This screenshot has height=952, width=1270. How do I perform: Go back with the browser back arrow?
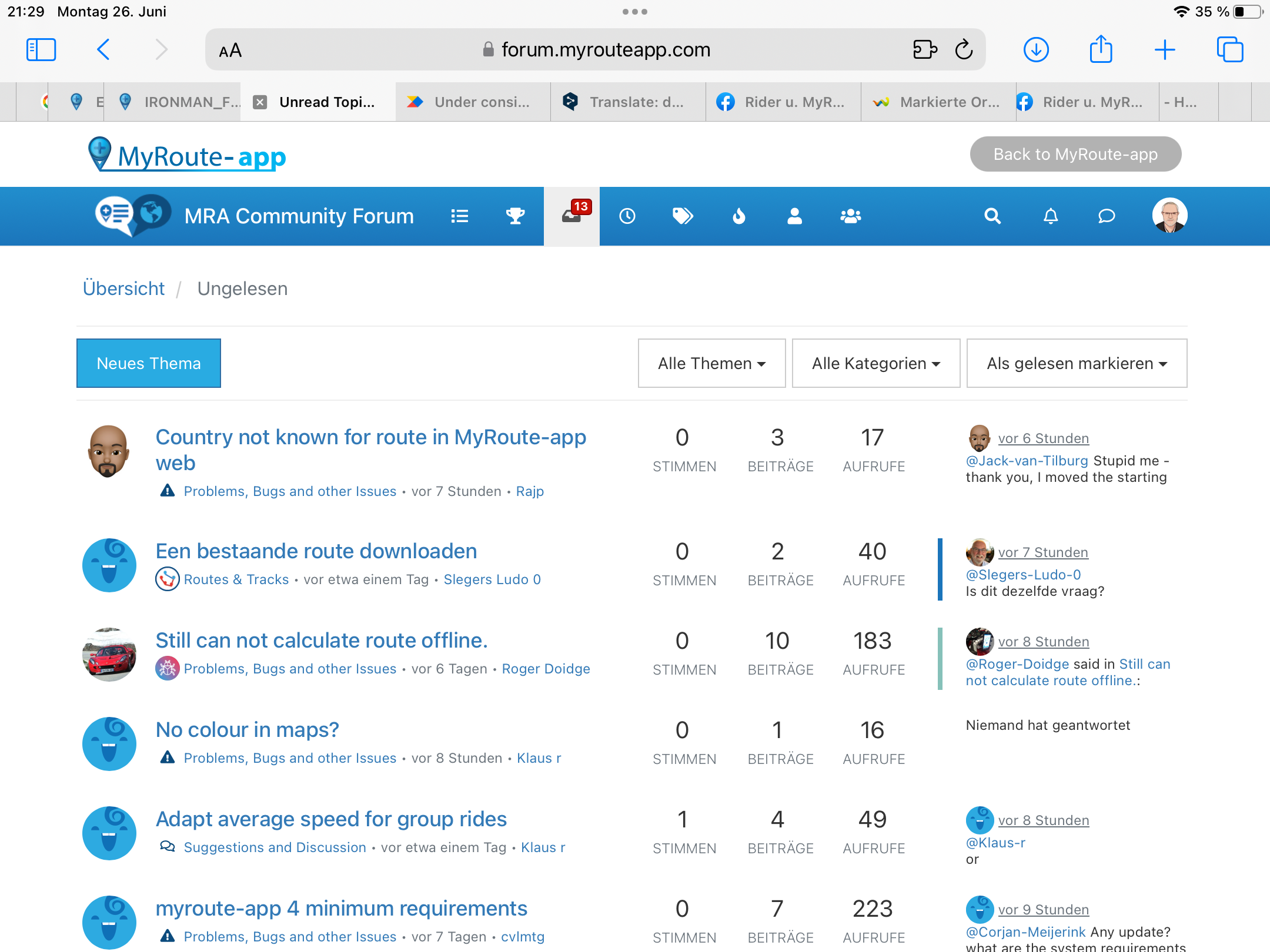tap(103, 50)
